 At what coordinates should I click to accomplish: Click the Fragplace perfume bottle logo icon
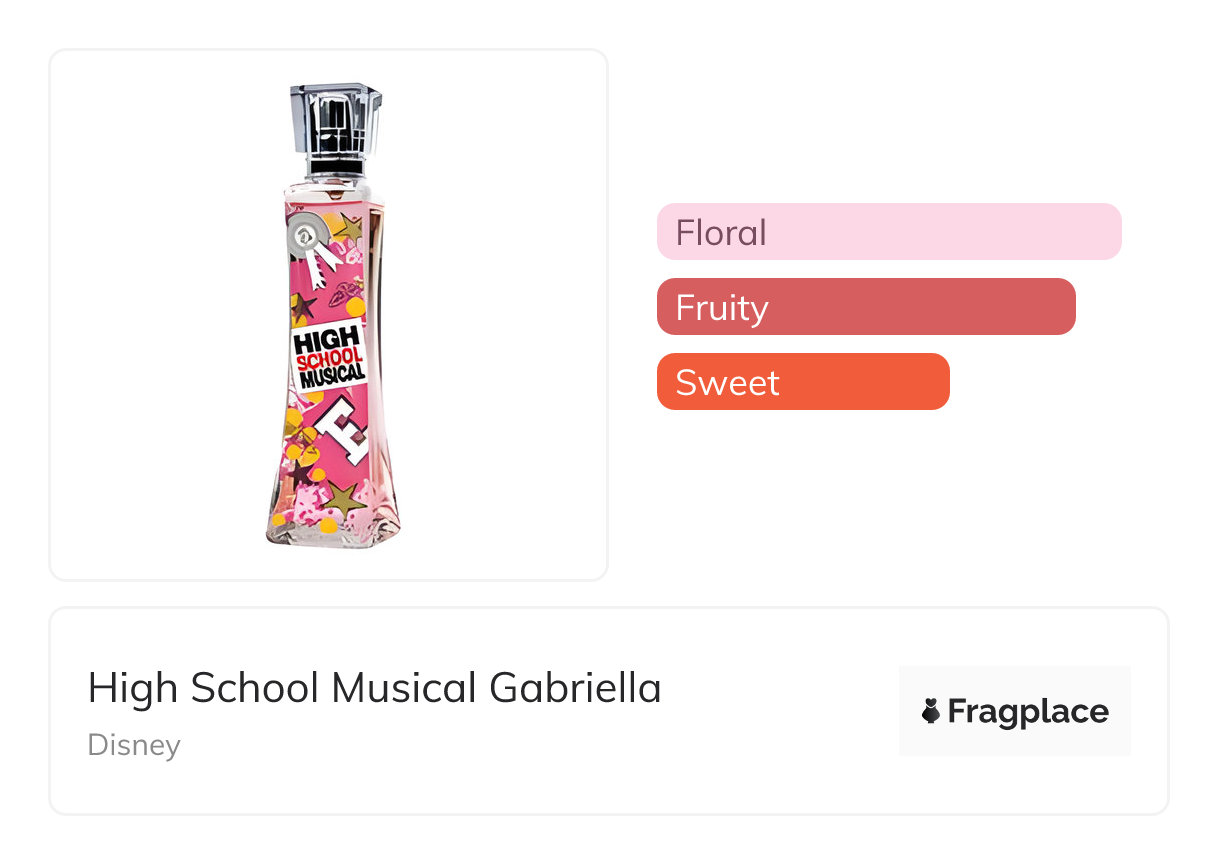pos(931,711)
